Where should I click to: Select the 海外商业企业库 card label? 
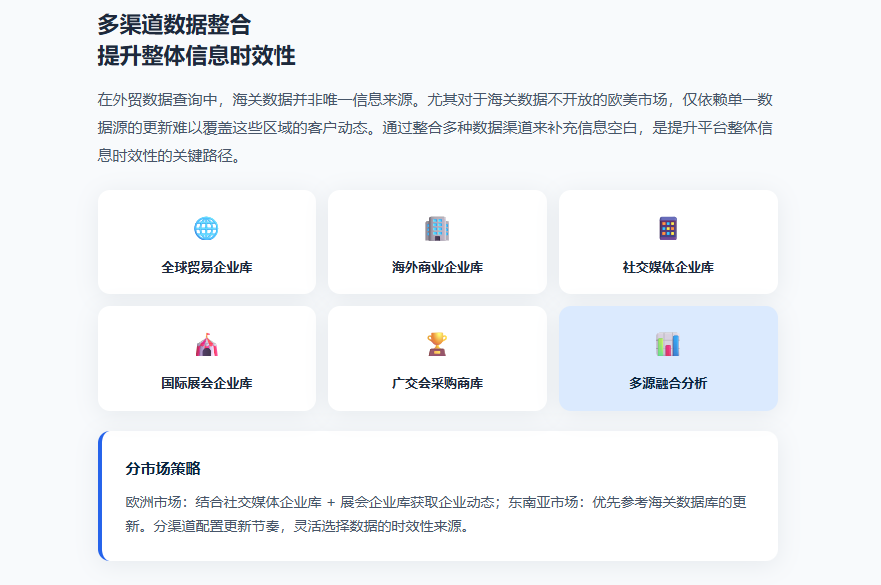tap(437, 267)
